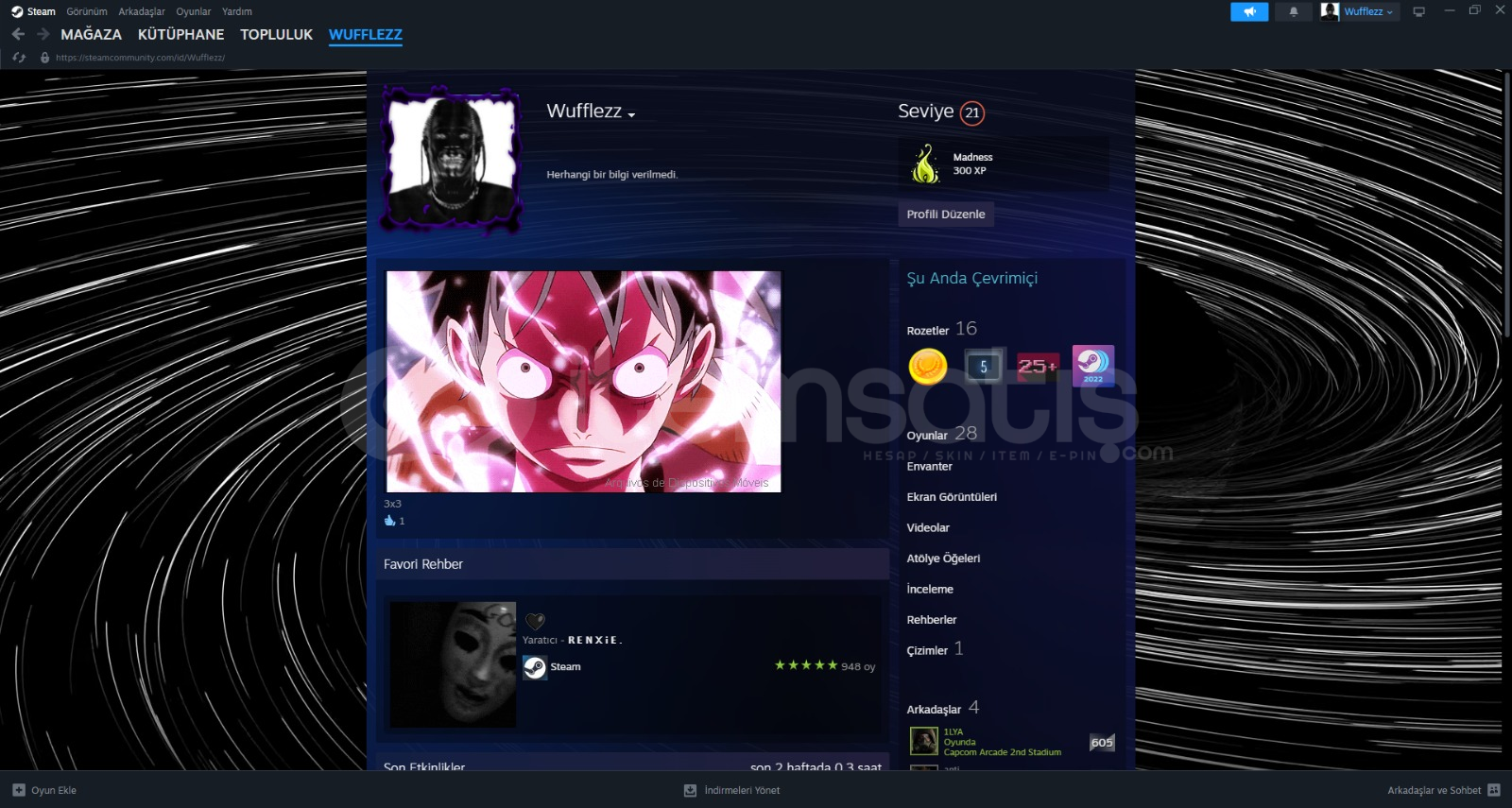This screenshot has height=808, width=1512.
Task: Expand the arrow beside profile name Wufflezz
Action: pos(631,114)
